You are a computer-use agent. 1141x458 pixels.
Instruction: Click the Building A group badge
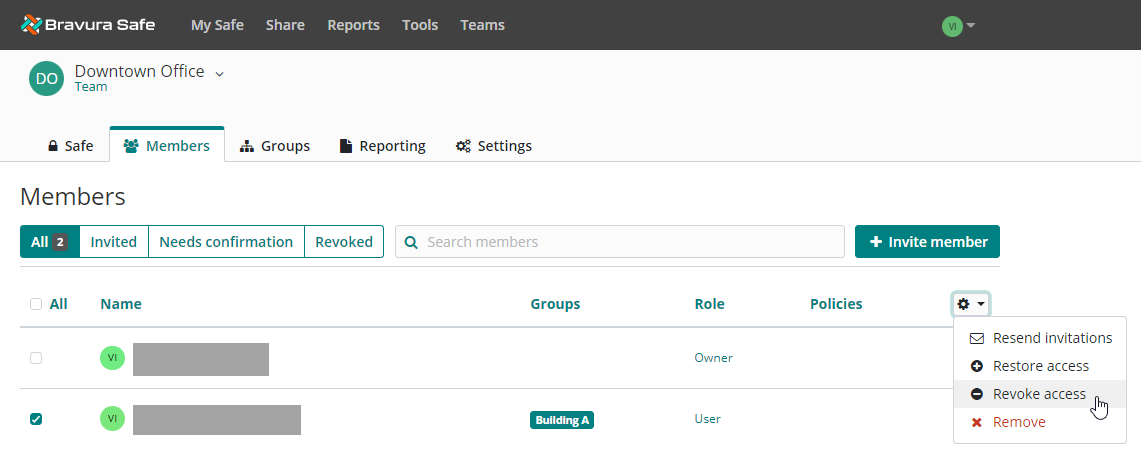(x=562, y=420)
